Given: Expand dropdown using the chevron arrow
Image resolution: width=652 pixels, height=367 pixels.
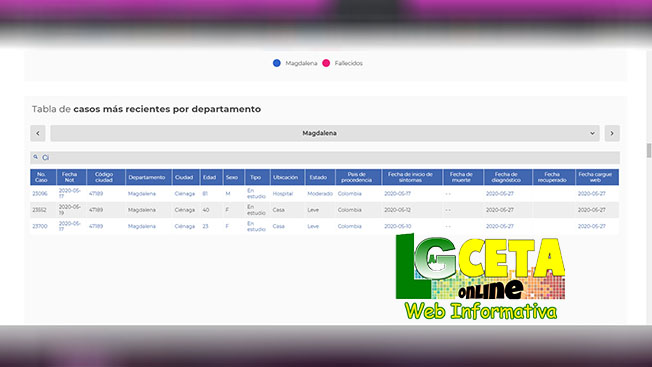Looking at the screenshot, I should 592,133.
